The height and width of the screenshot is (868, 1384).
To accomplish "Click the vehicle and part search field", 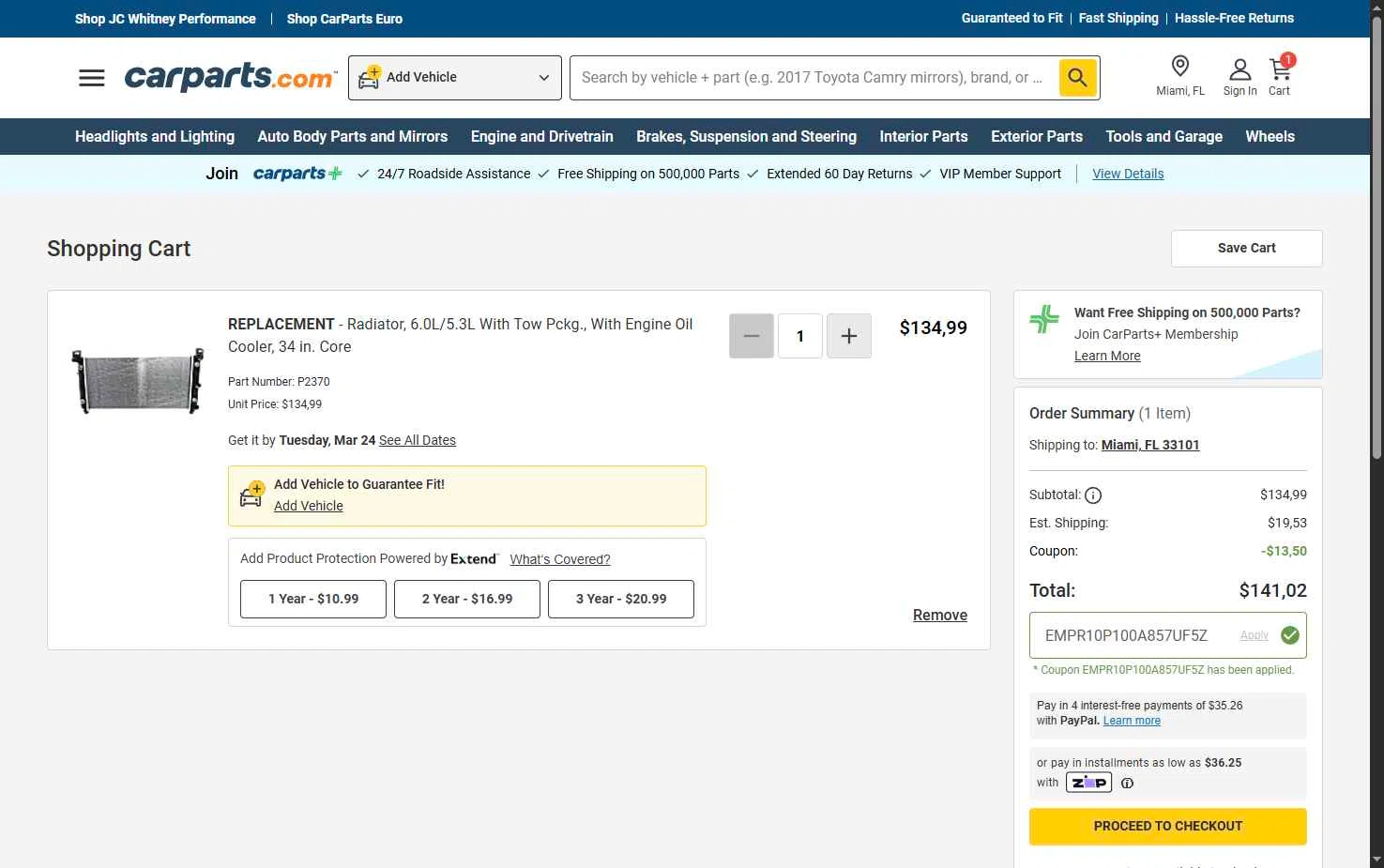I will [814, 78].
